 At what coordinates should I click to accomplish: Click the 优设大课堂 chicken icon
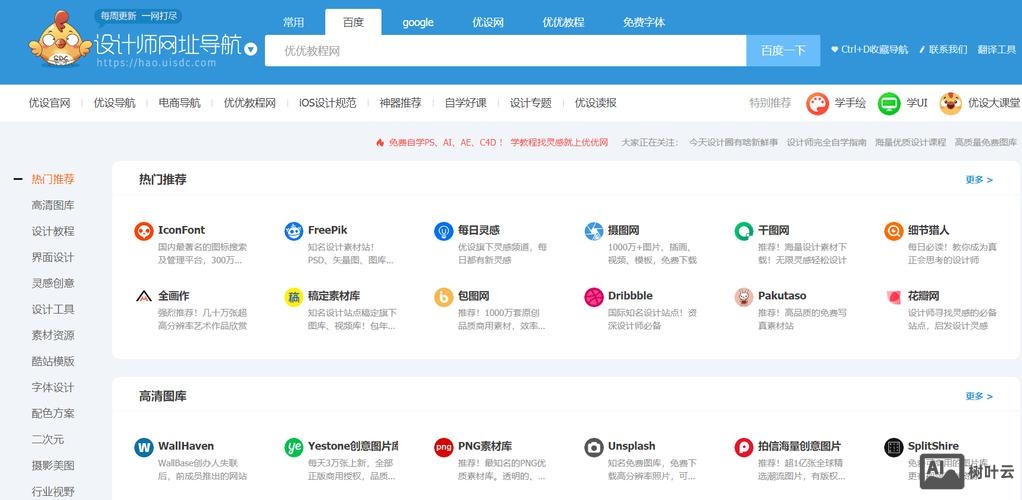950,103
